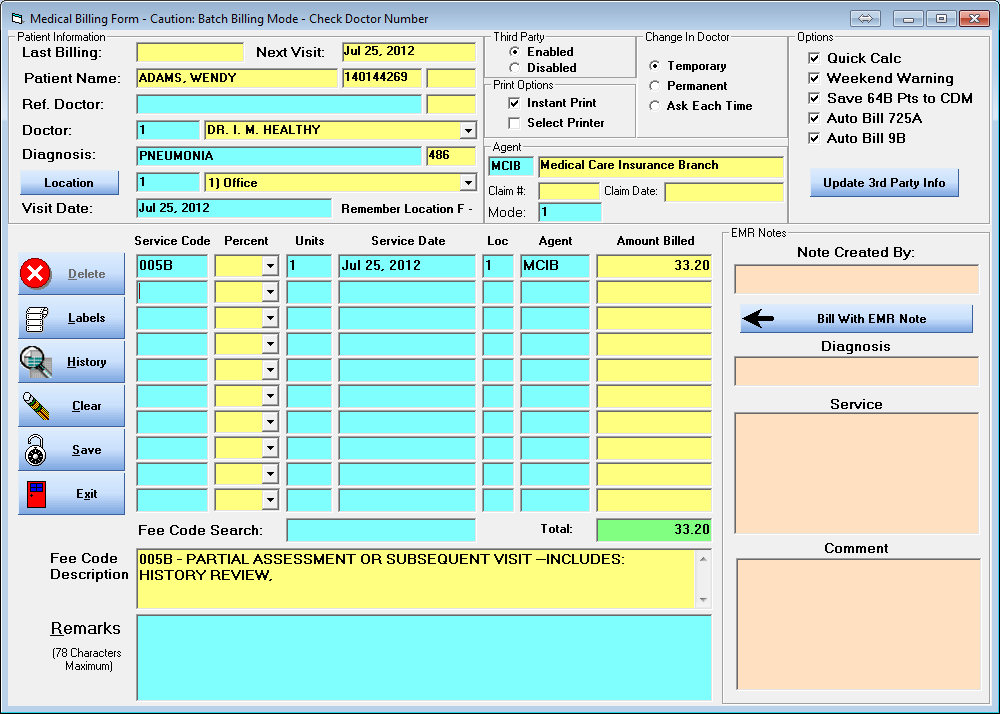The width and height of the screenshot is (1000, 714).
Task: Toggle the Weekend Warning checkbox
Action: tap(814, 78)
